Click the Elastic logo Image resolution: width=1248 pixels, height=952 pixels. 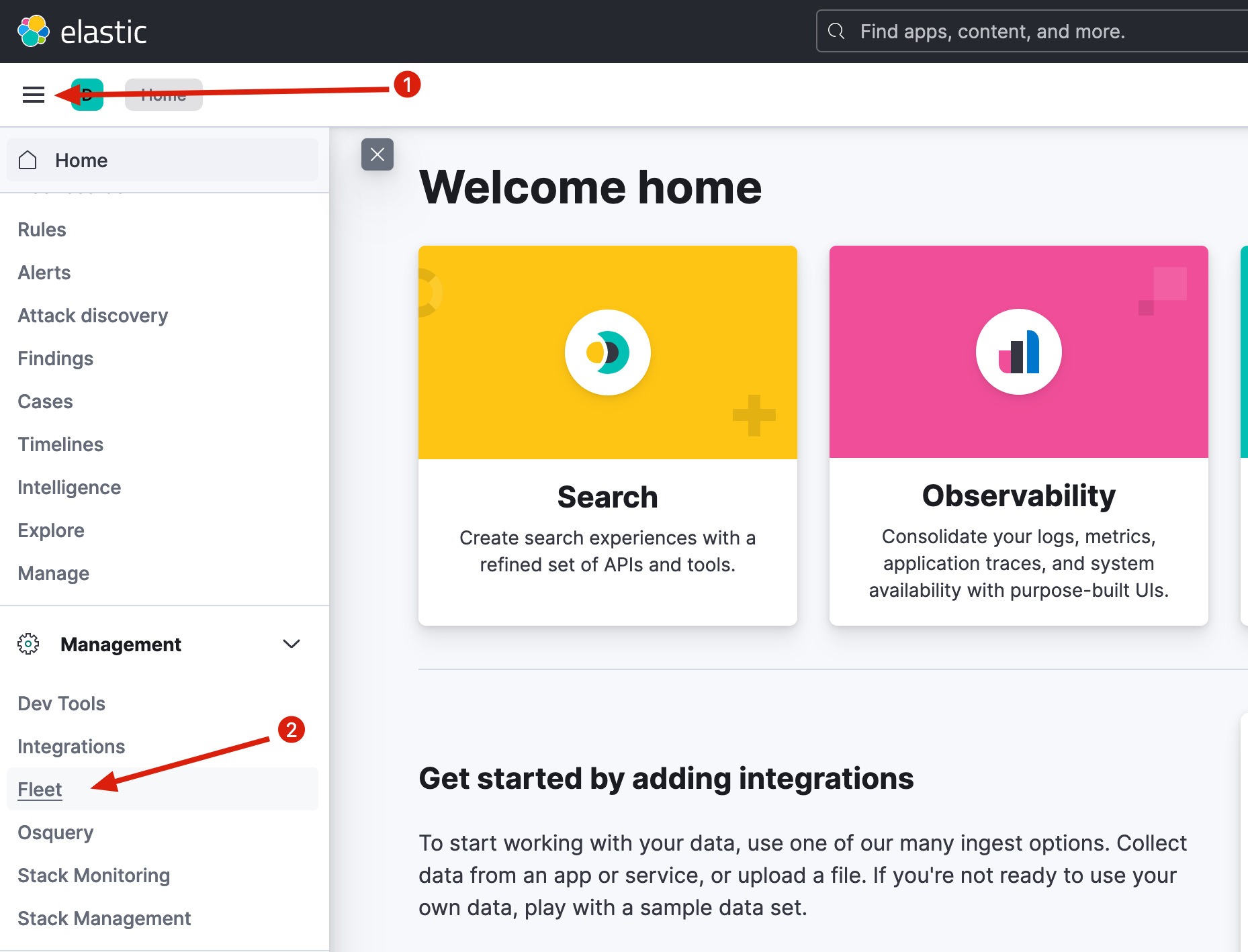tap(82, 32)
